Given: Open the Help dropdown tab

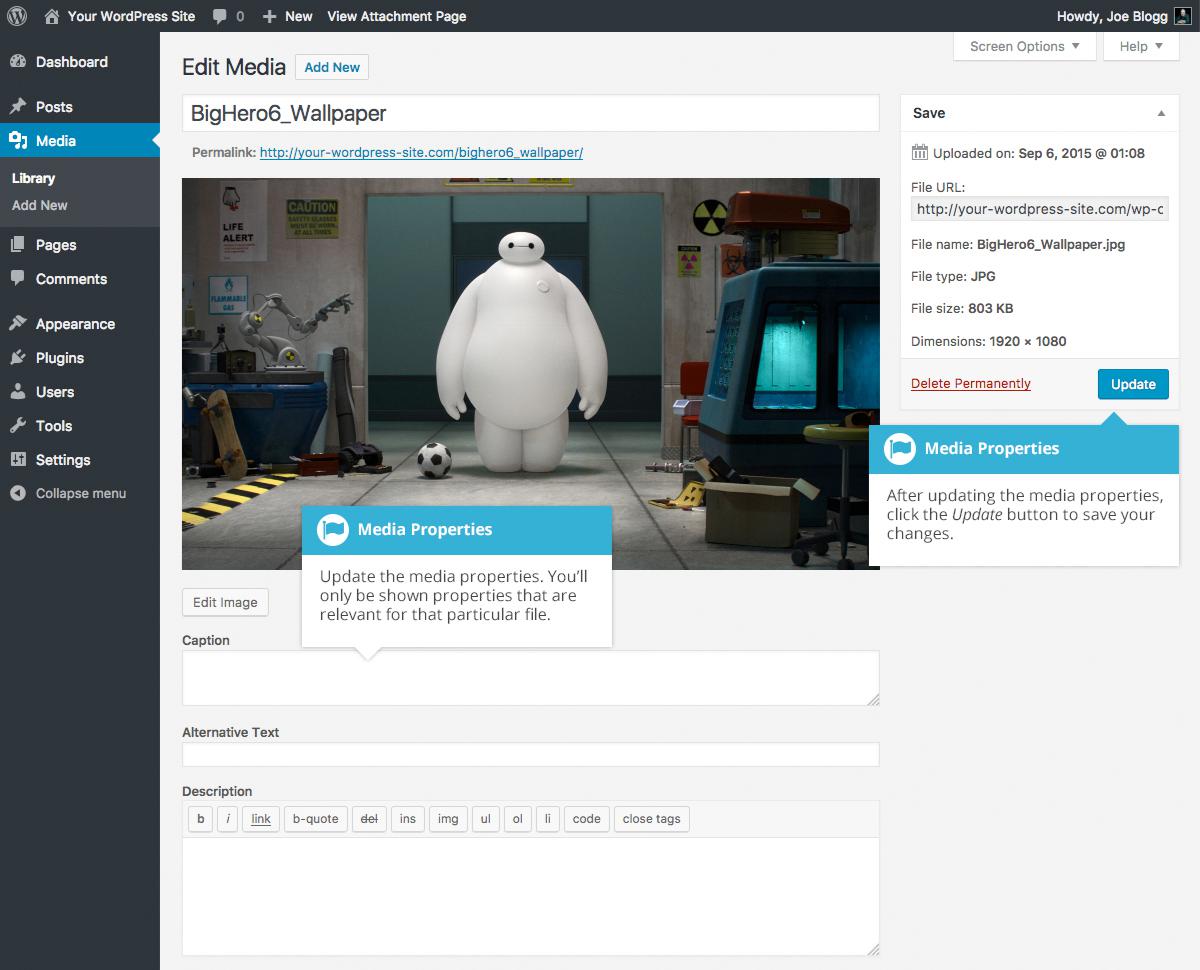Looking at the screenshot, I should 1141,46.
